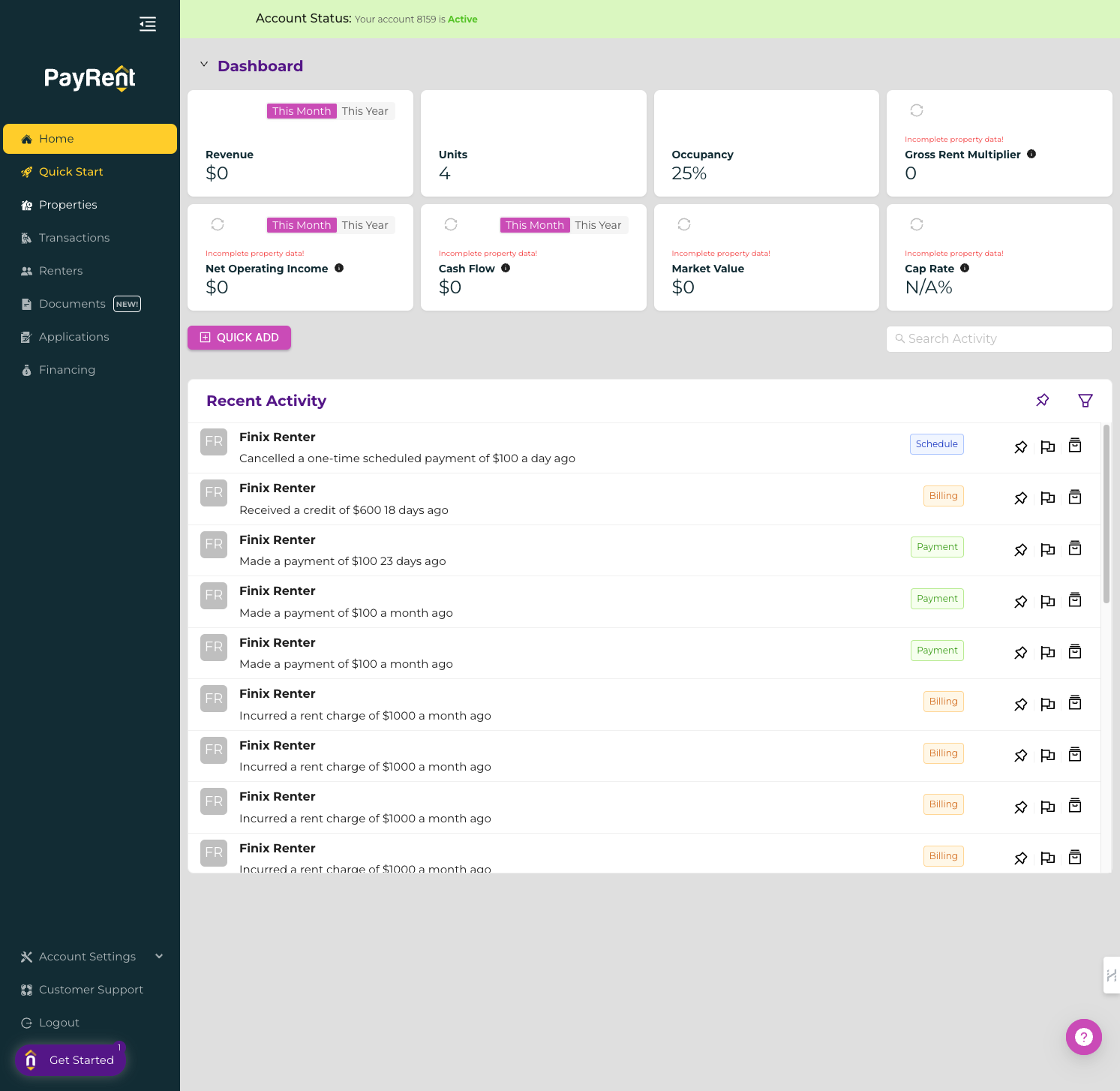The image size is (1120, 1091).
Task: Open the side drawer handle on right edge
Action: pos(1112,975)
